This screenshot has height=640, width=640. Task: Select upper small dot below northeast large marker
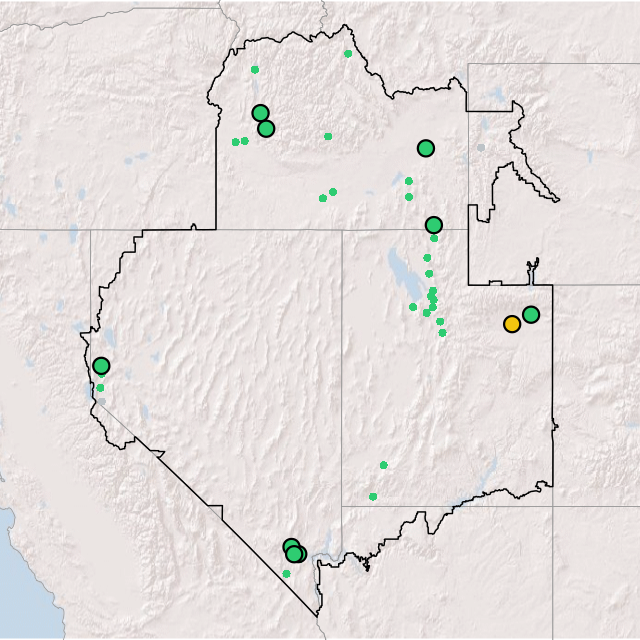(x=408, y=181)
